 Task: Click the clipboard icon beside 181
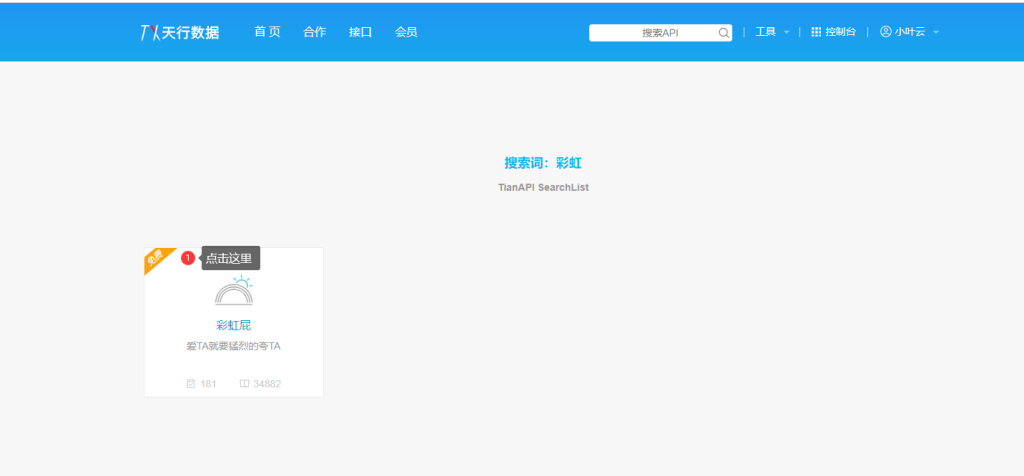click(191, 383)
